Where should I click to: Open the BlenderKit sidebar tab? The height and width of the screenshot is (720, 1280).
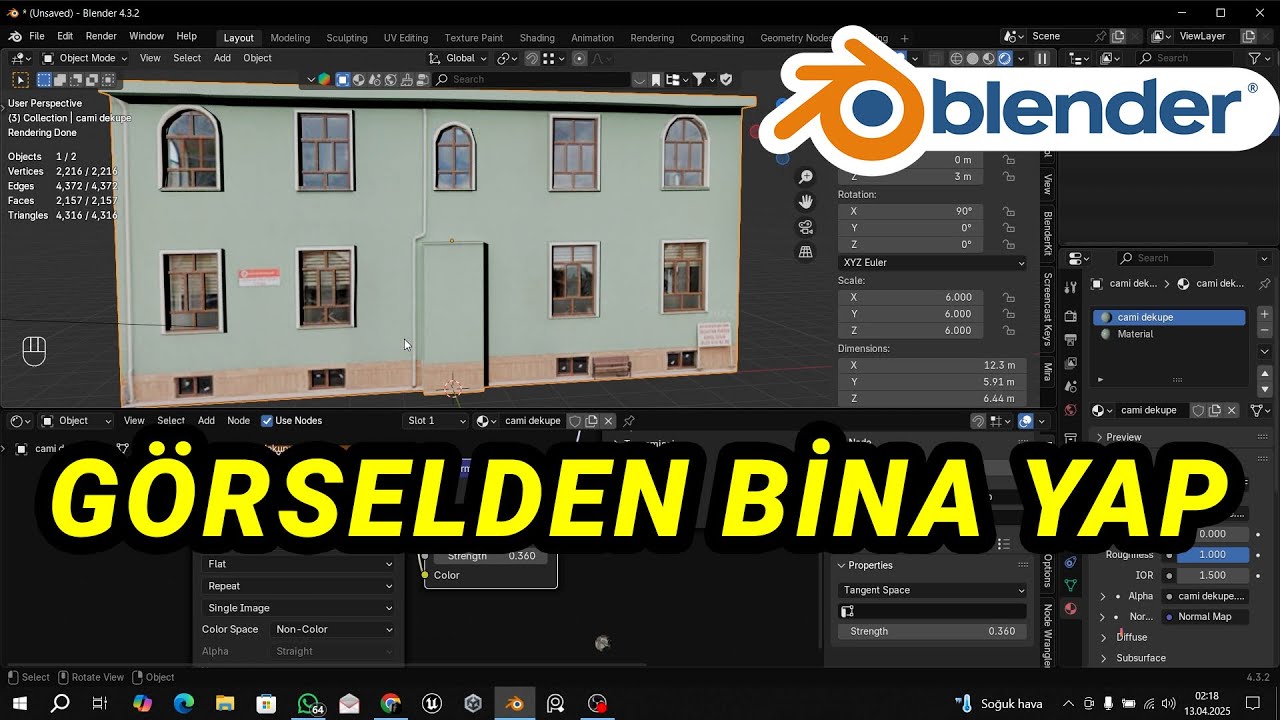click(1047, 232)
